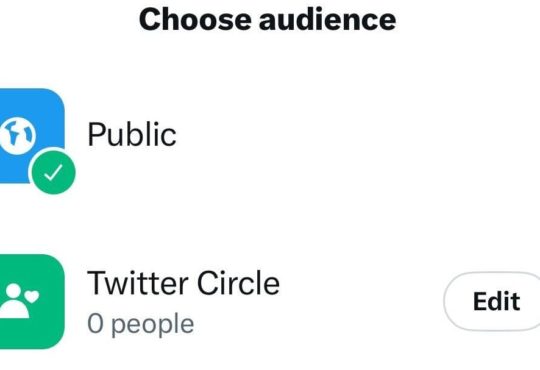
Task: Toggle the selected state of the Public option
Action: pyautogui.click(x=53, y=172)
